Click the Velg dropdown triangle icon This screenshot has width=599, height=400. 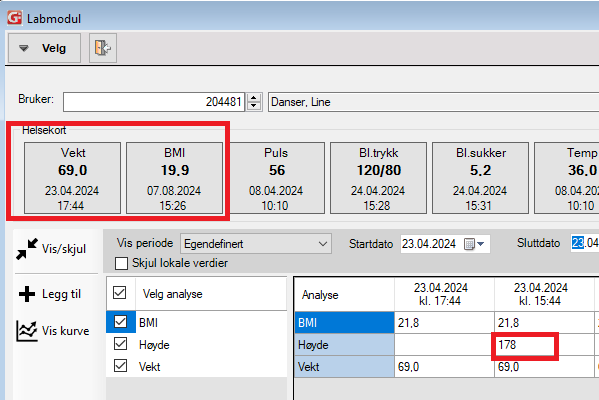(24, 49)
